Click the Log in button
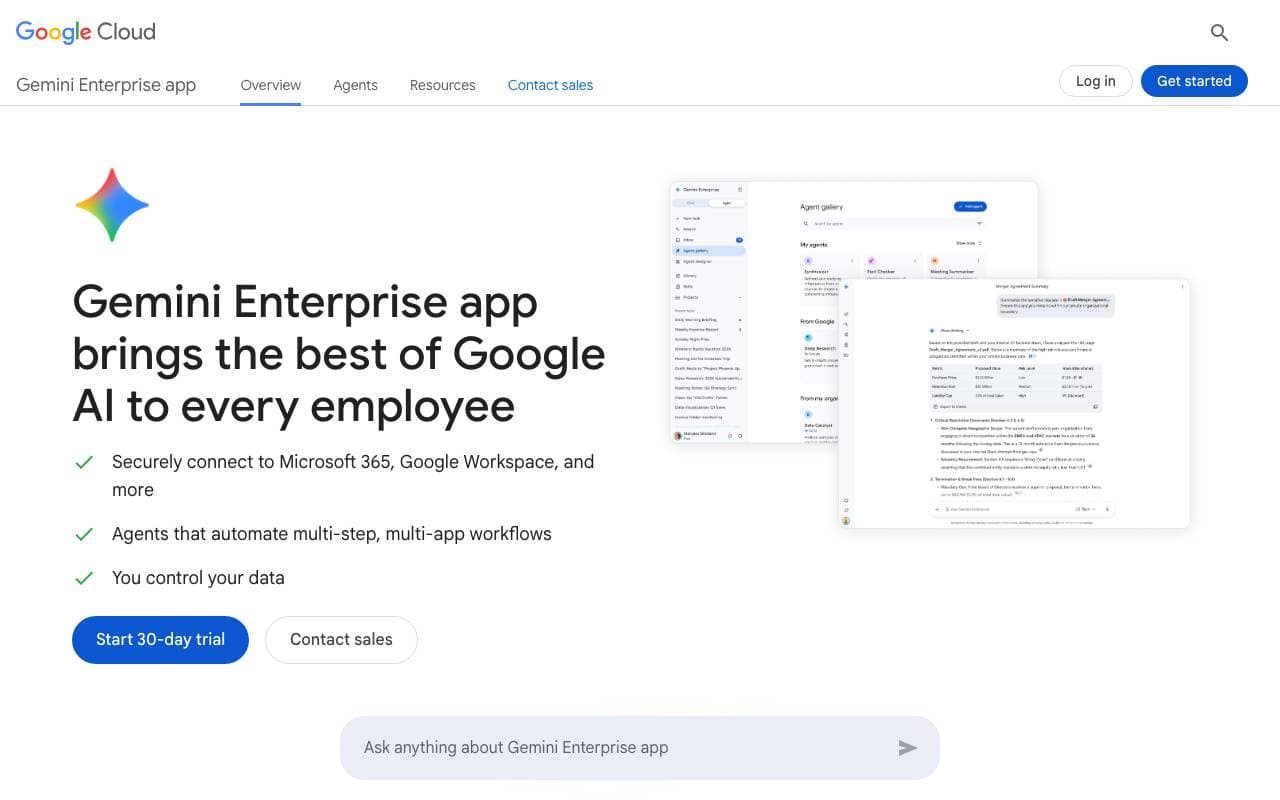This screenshot has width=1280, height=800. [x=1096, y=81]
